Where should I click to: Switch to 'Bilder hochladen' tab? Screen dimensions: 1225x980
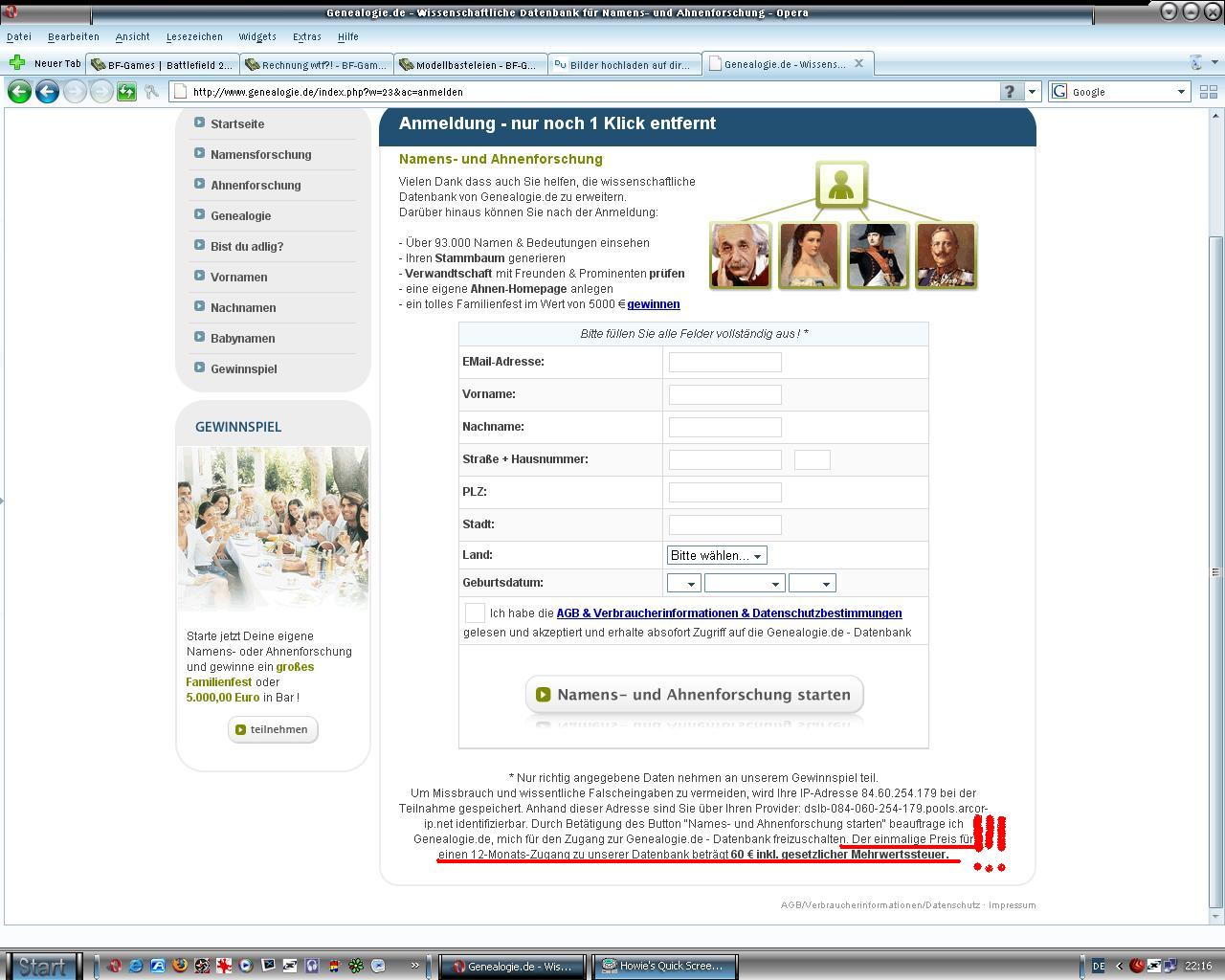[x=624, y=64]
